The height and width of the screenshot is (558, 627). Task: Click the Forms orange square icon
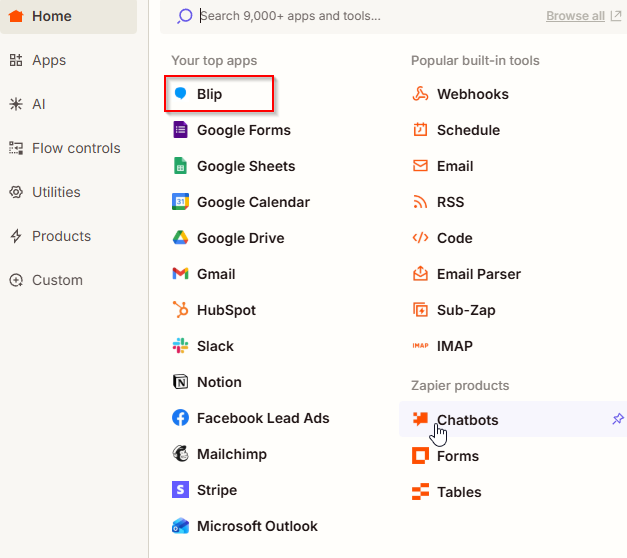click(420, 456)
